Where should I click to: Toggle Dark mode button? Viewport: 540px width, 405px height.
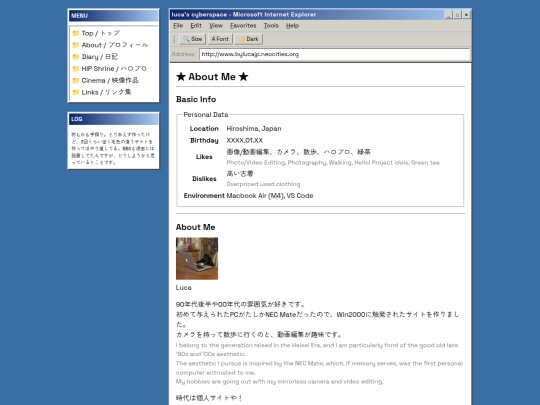pos(249,39)
